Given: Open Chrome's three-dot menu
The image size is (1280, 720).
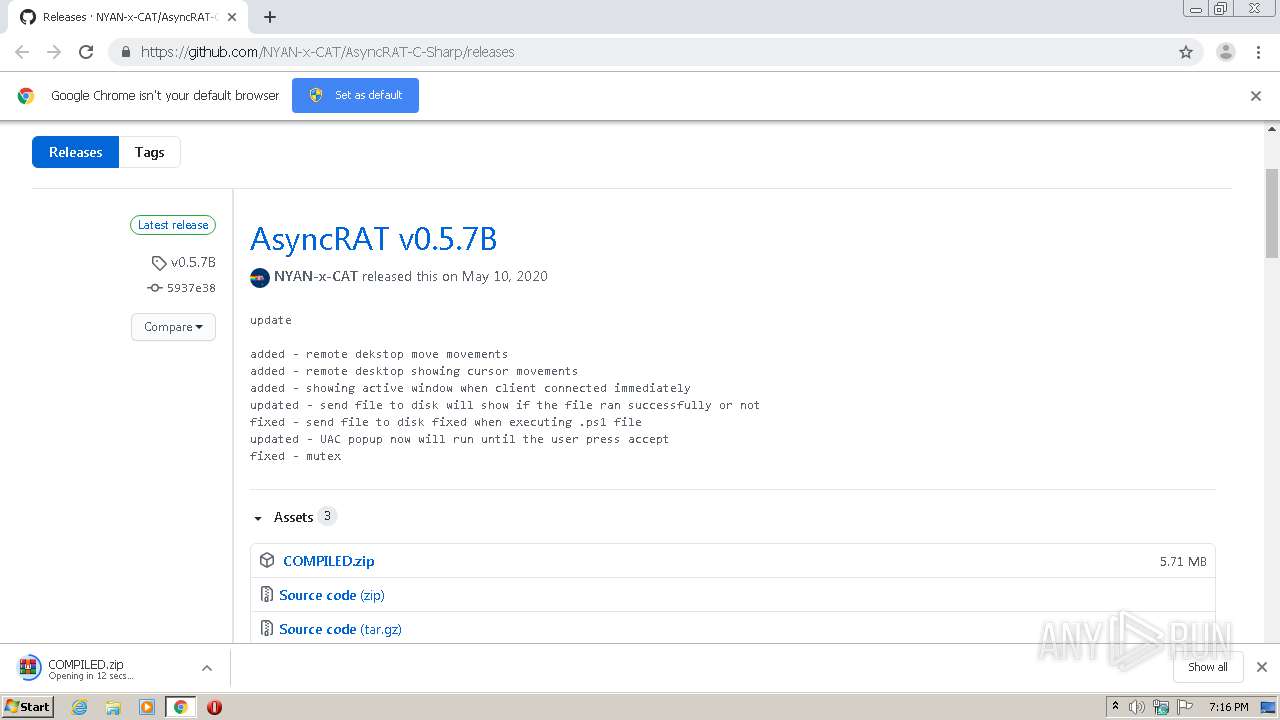Looking at the screenshot, I should 1259,52.
